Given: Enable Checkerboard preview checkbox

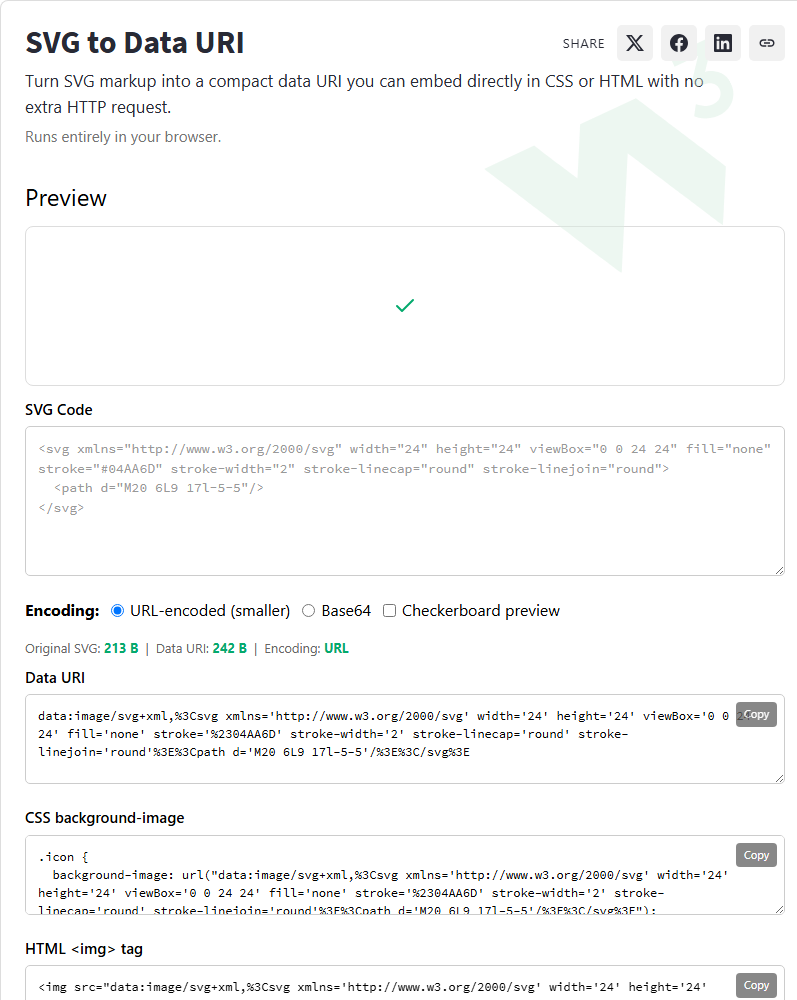Looking at the screenshot, I should (389, 611).
